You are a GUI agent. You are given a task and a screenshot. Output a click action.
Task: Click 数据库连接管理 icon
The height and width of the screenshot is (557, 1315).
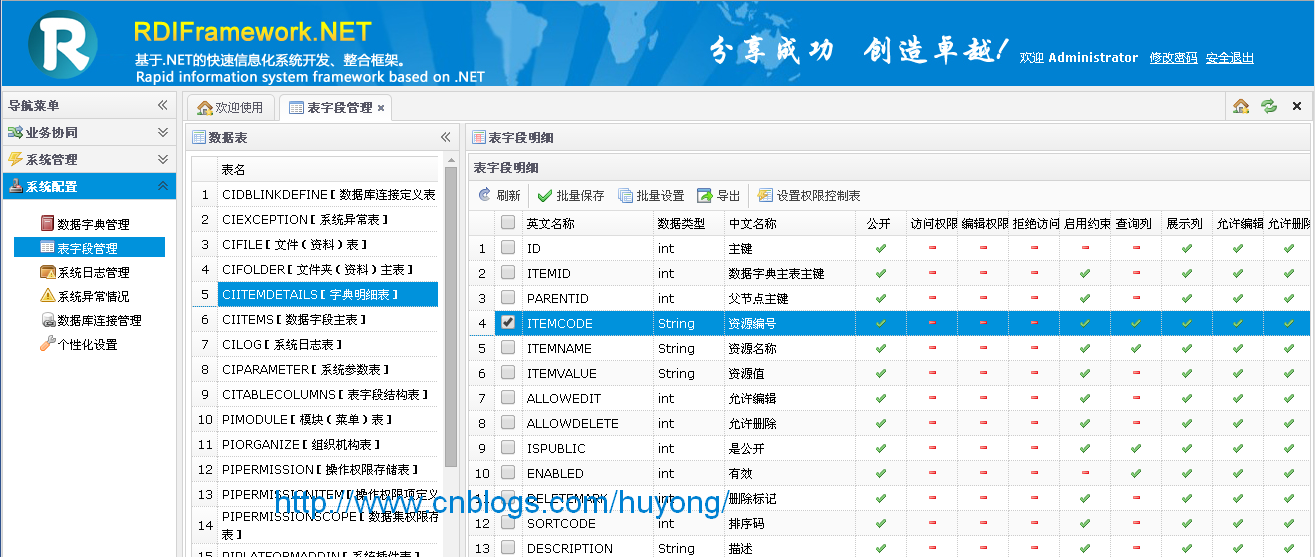(x=48, y=320)
